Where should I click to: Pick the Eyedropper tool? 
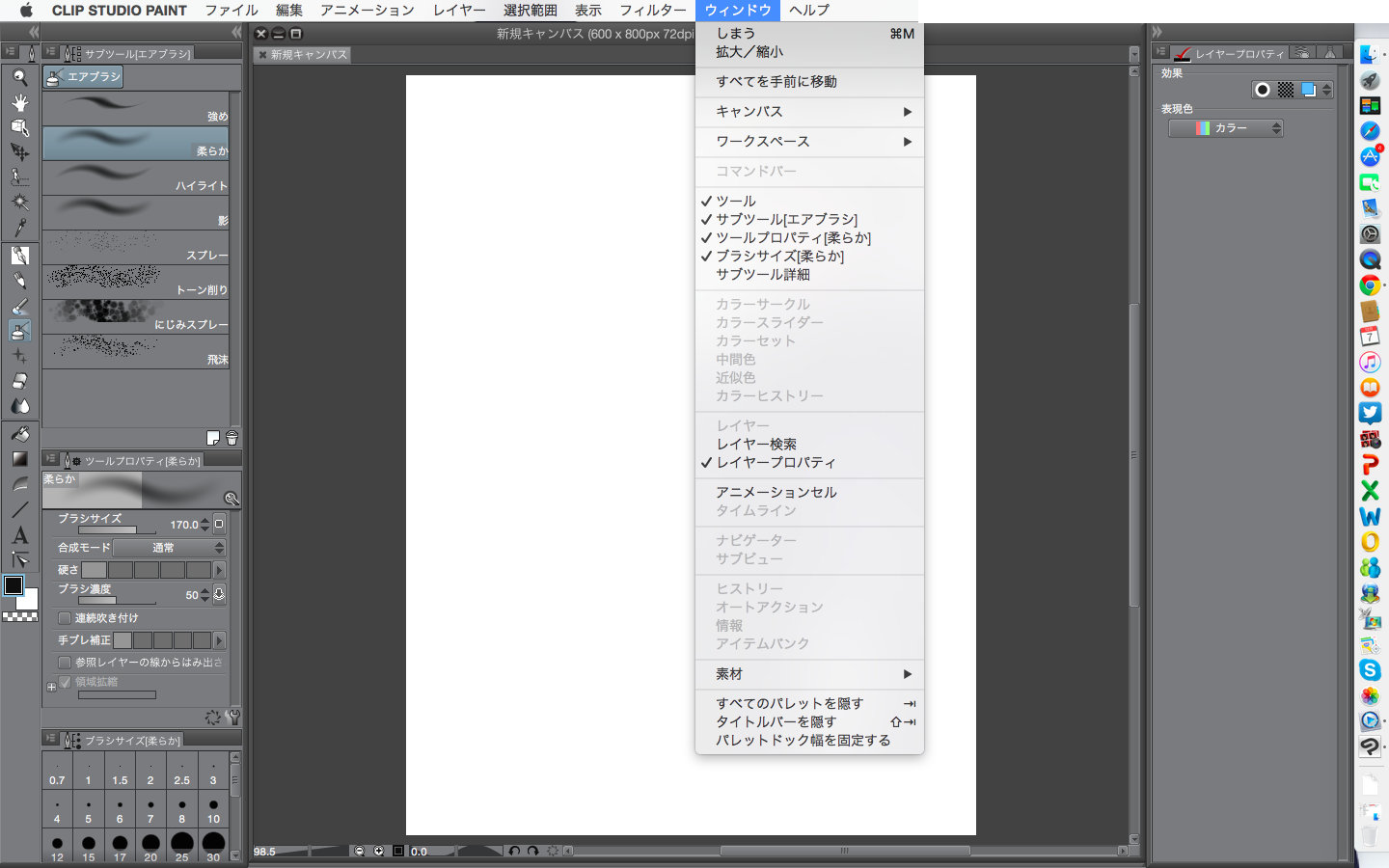pyautogui.click(x=19, y=228)
